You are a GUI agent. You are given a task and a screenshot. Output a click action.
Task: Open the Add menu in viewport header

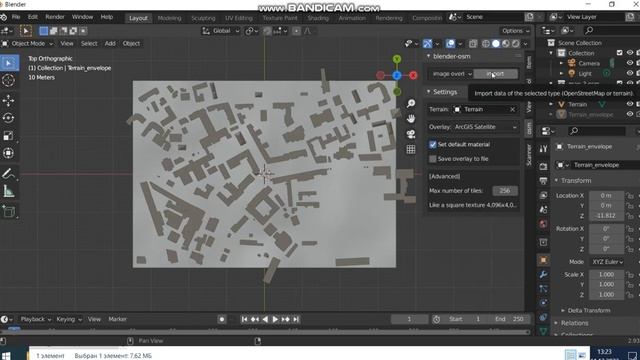(110, 44)
